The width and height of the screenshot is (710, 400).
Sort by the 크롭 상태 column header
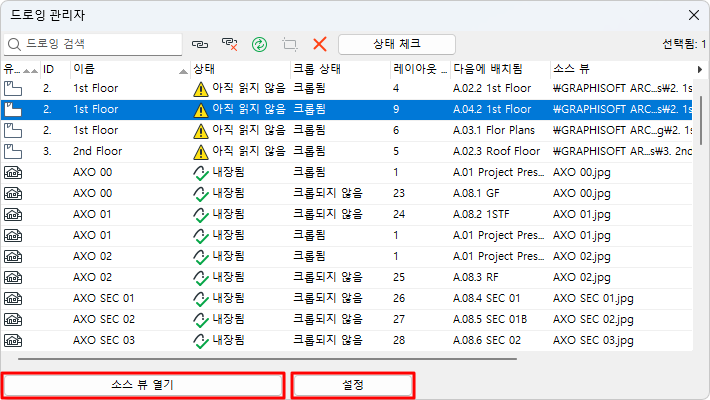[x=340, y=69]
